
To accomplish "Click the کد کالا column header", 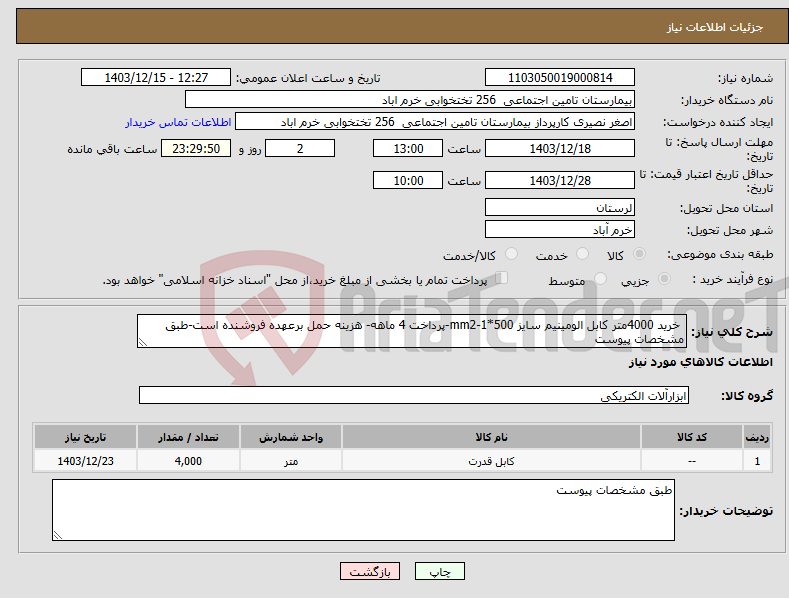I will coord(692,437).
